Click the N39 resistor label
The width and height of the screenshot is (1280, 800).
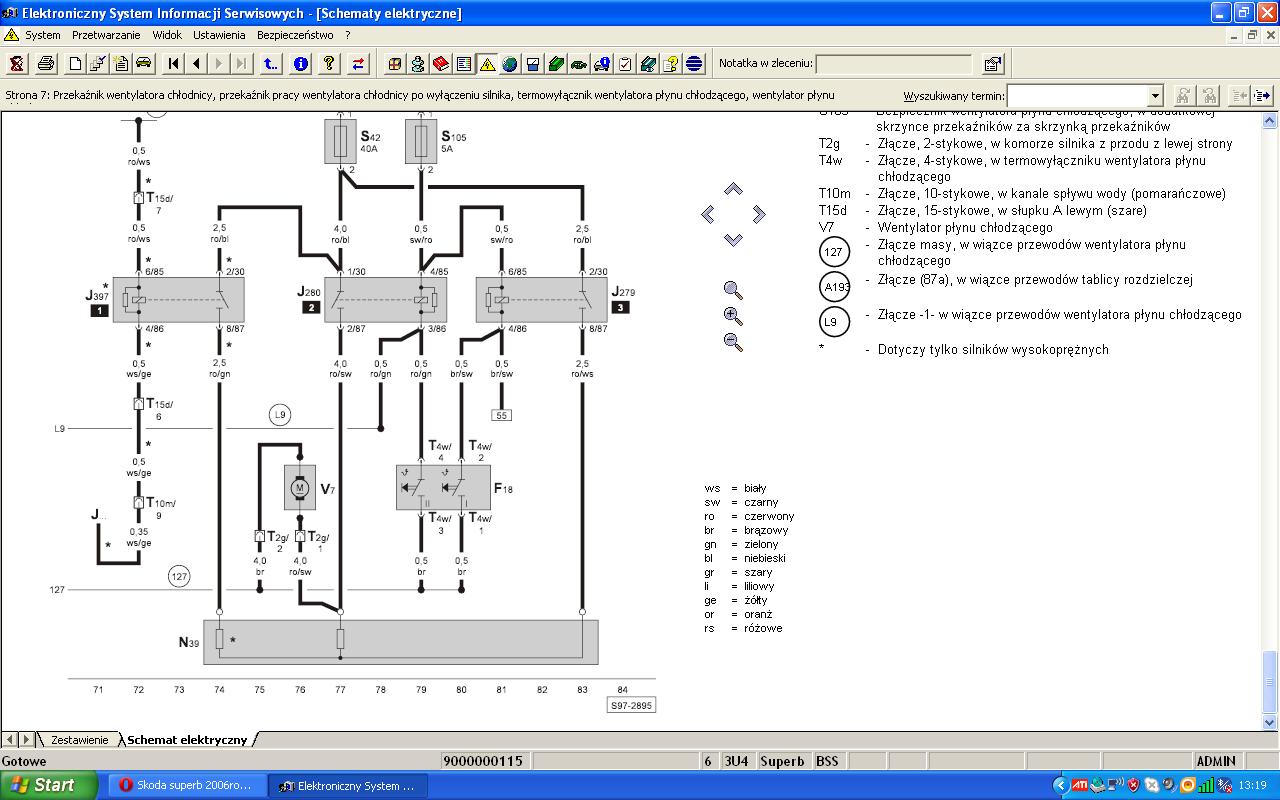tap(190, 642)
